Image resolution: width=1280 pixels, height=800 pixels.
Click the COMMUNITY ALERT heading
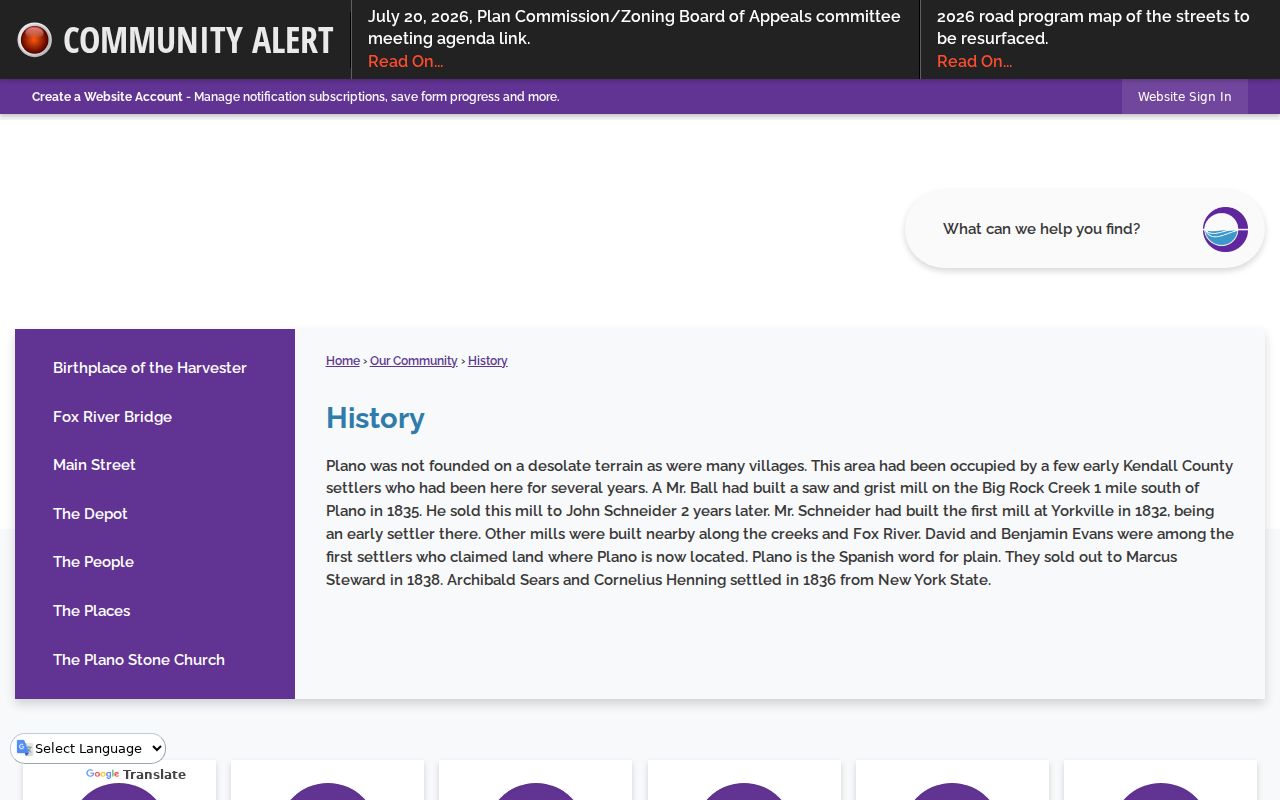[x=198, y=40]
